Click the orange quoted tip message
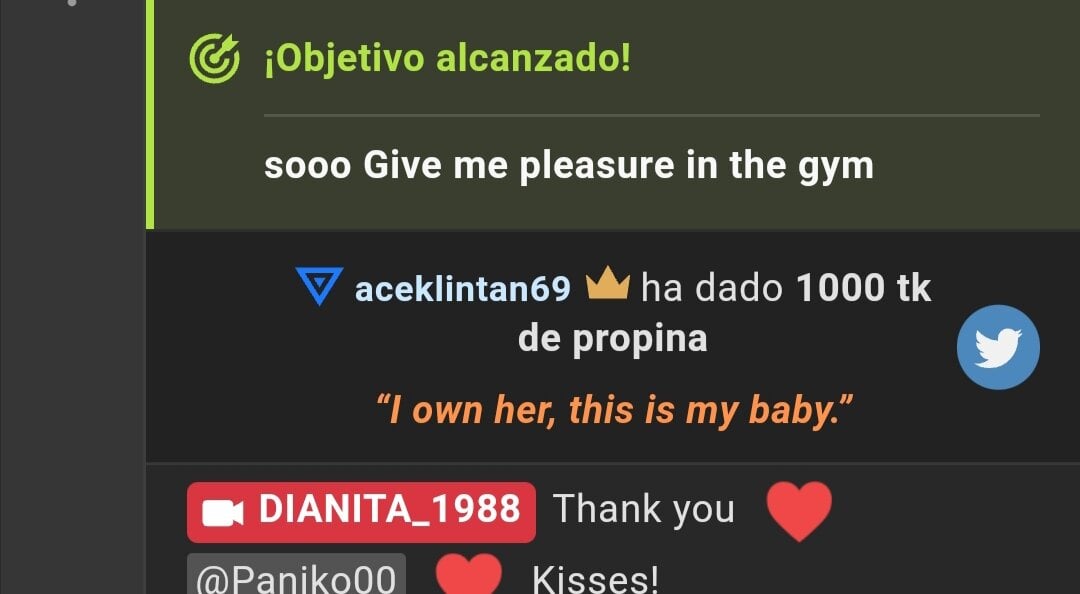This screenshot has width=1080, height=594. (x=614, y=410)
